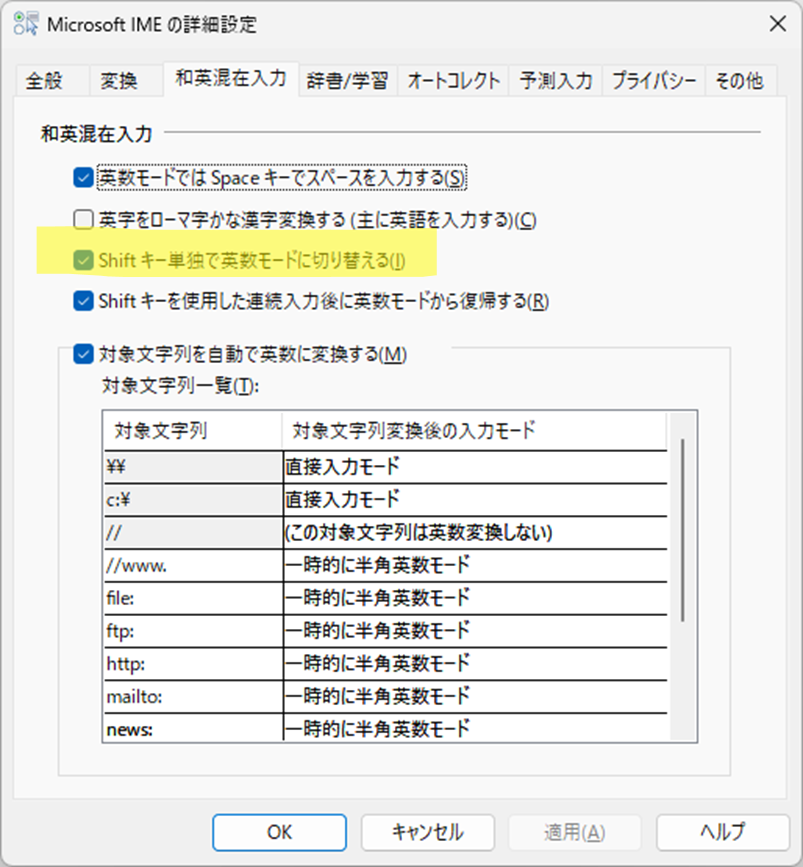Open help with the ヘルプ button
Viewport: 803px width, 867px height.
click(723, 832)
